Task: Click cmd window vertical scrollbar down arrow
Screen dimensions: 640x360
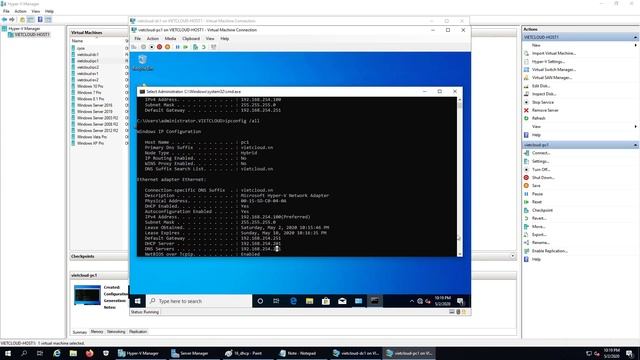Action: tap(460, 254)
